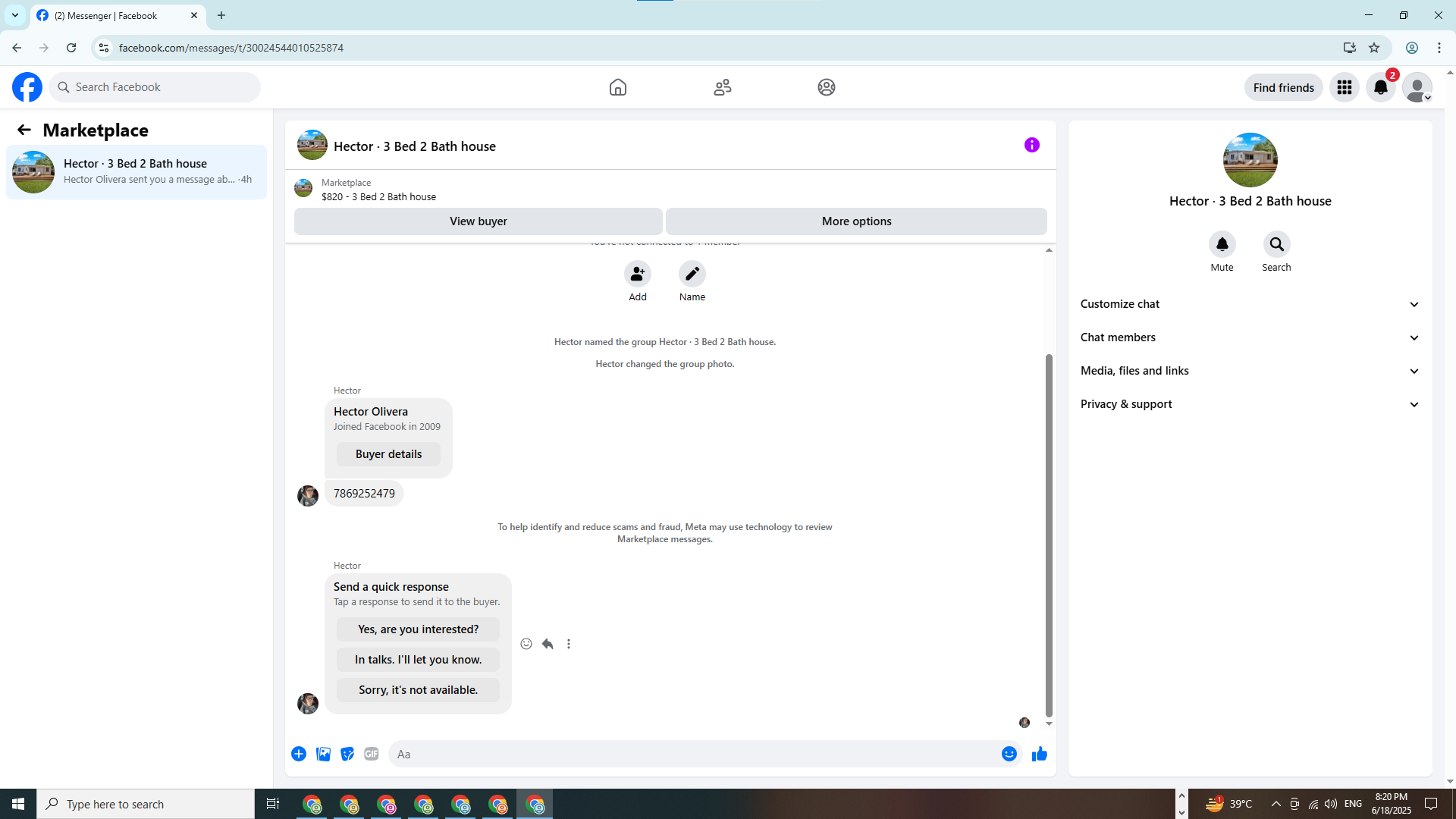Open volume control in system tray
1456x819 pixels.
pyautogui.click(x=1331, y=804)
